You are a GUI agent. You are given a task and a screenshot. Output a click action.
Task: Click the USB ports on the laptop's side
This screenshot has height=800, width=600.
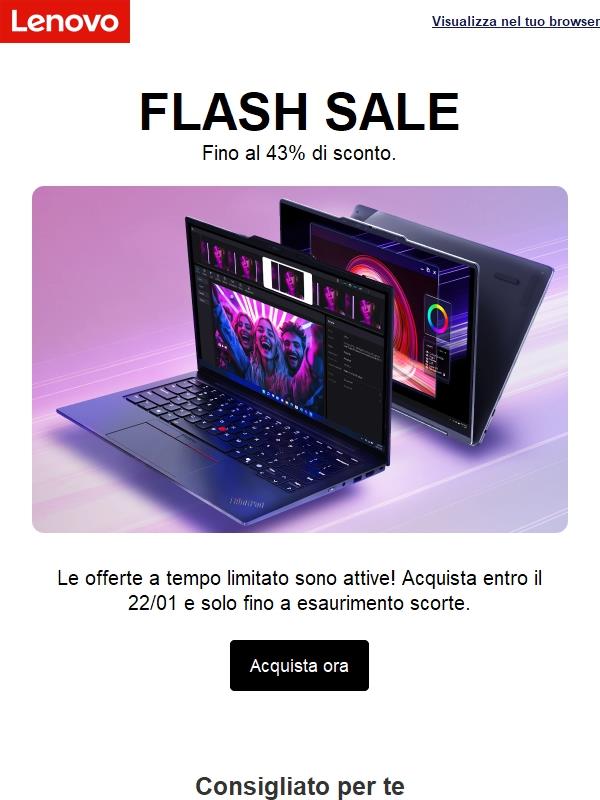[368, 474]
